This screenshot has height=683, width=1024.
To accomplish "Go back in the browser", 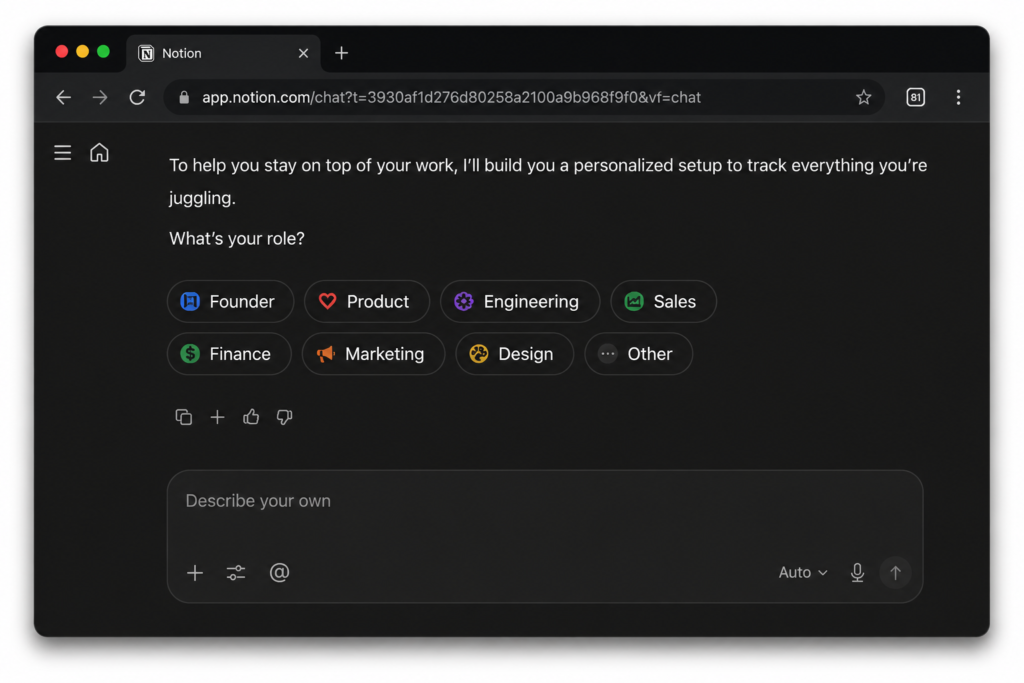I will (x=63, y=97).
